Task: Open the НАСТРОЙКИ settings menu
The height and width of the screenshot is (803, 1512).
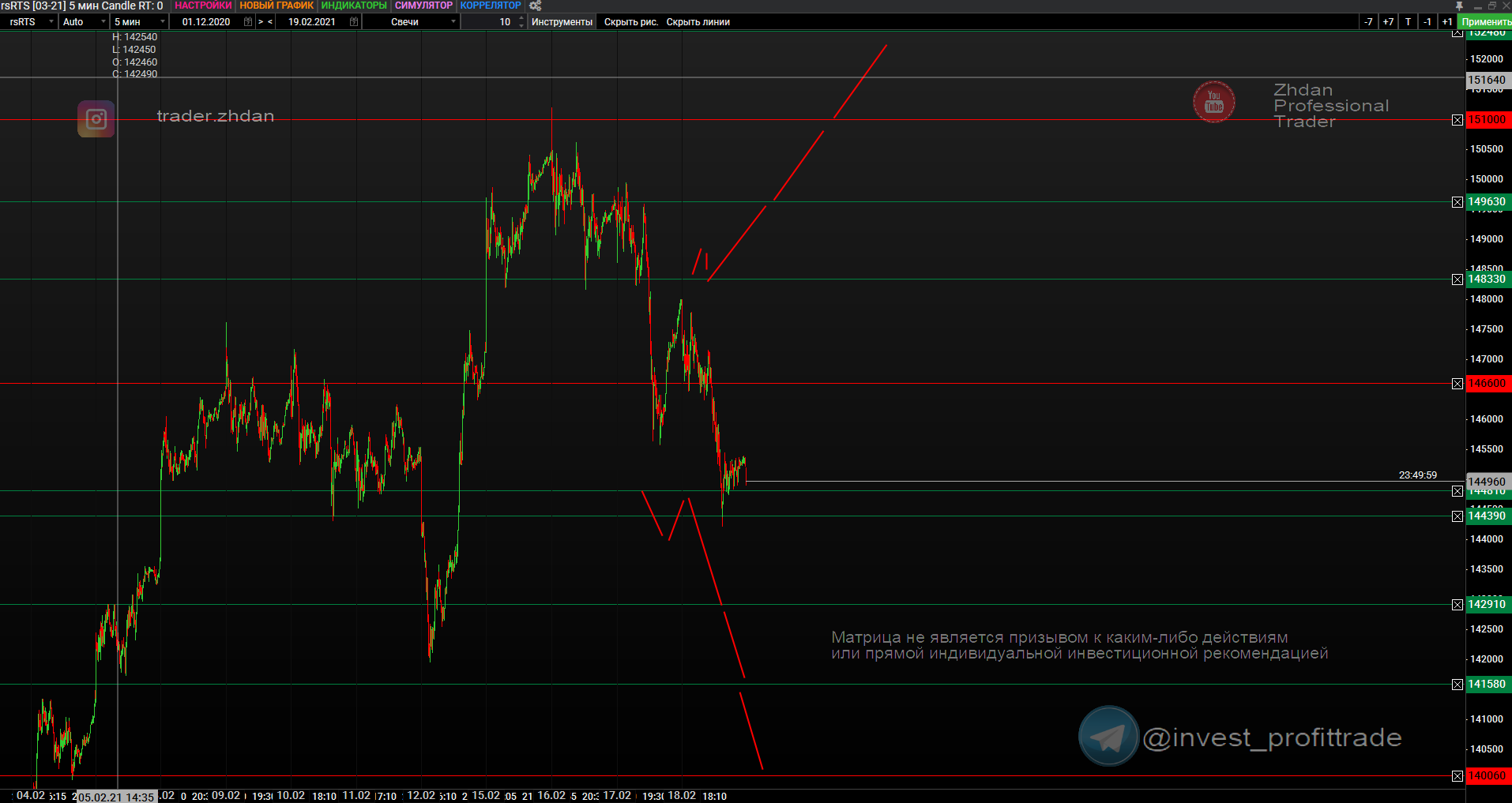Action: pos(203,6)
